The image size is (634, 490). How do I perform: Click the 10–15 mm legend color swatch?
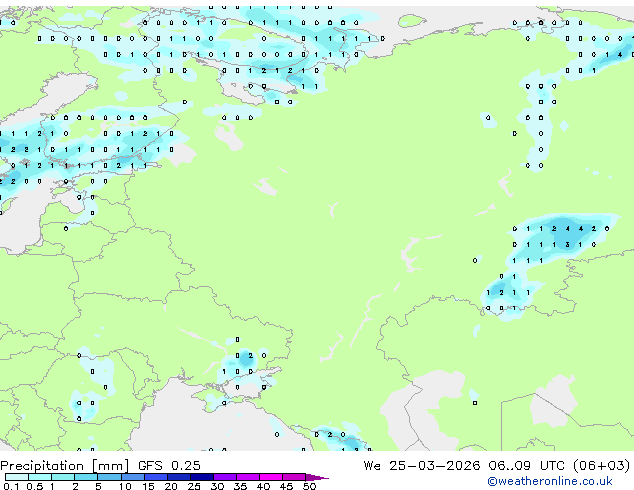point(133,477)
